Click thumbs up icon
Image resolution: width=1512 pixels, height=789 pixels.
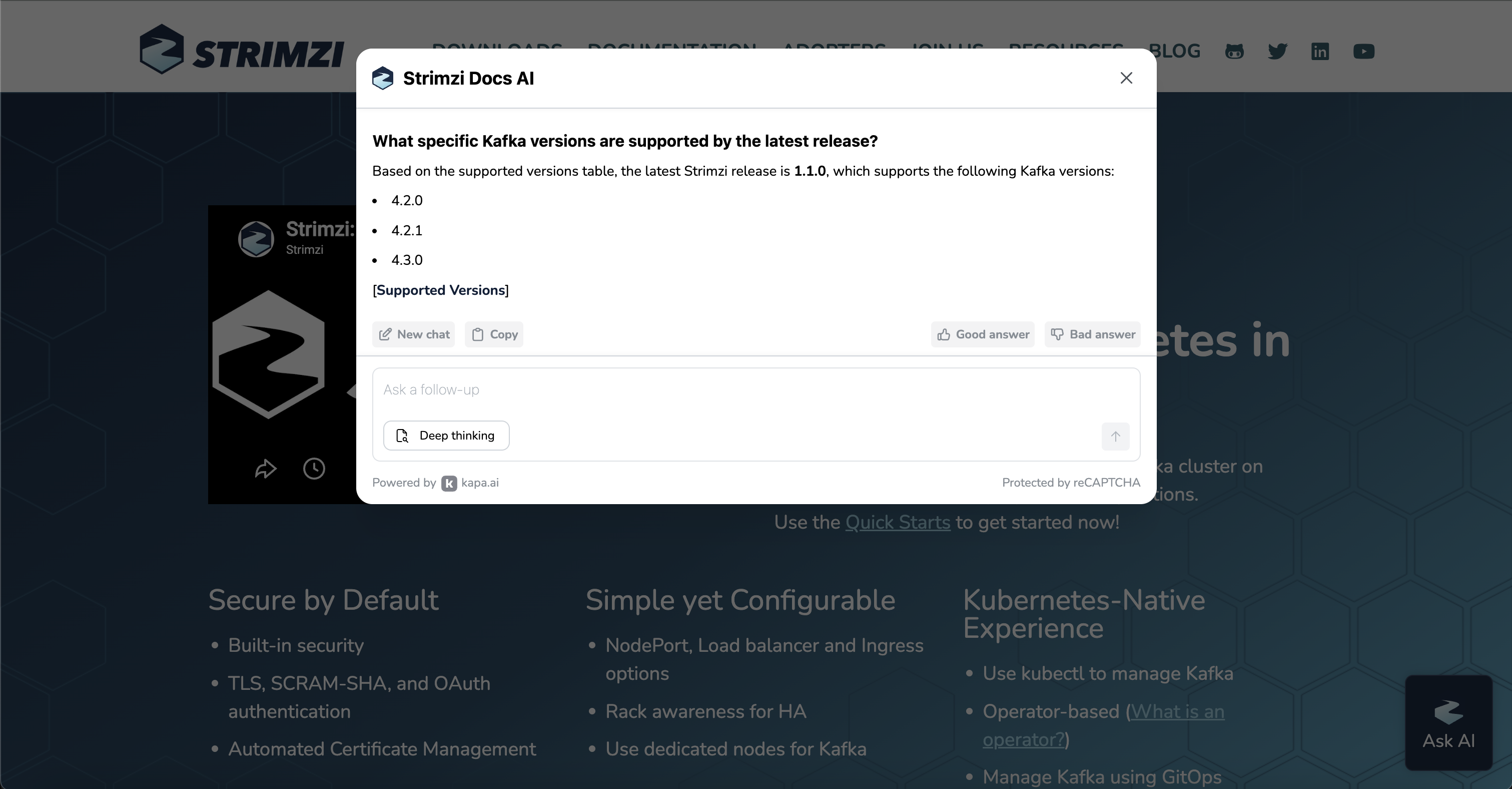coord(943,334)
